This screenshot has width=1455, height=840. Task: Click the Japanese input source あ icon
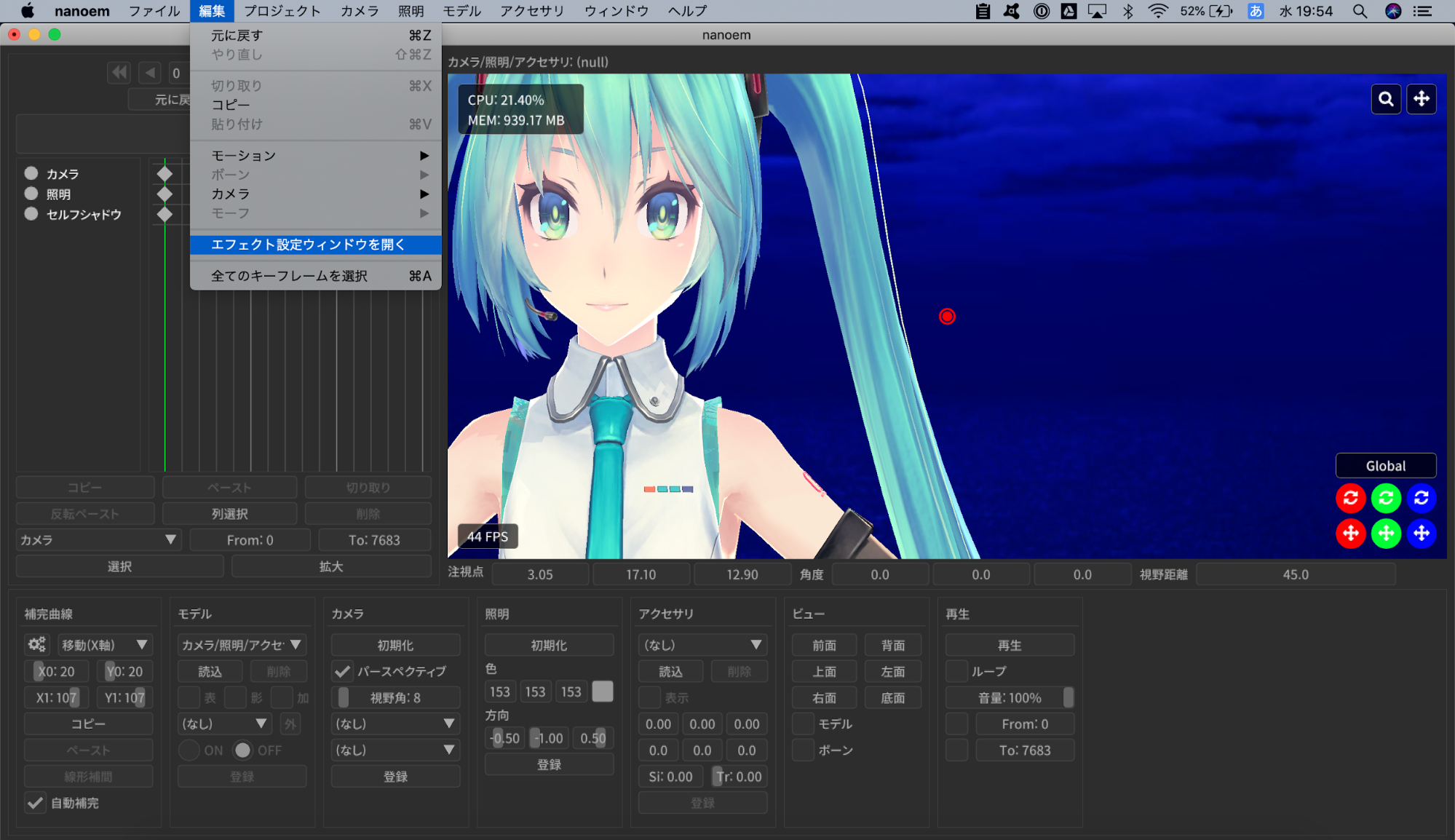[x=1256, y=11]
